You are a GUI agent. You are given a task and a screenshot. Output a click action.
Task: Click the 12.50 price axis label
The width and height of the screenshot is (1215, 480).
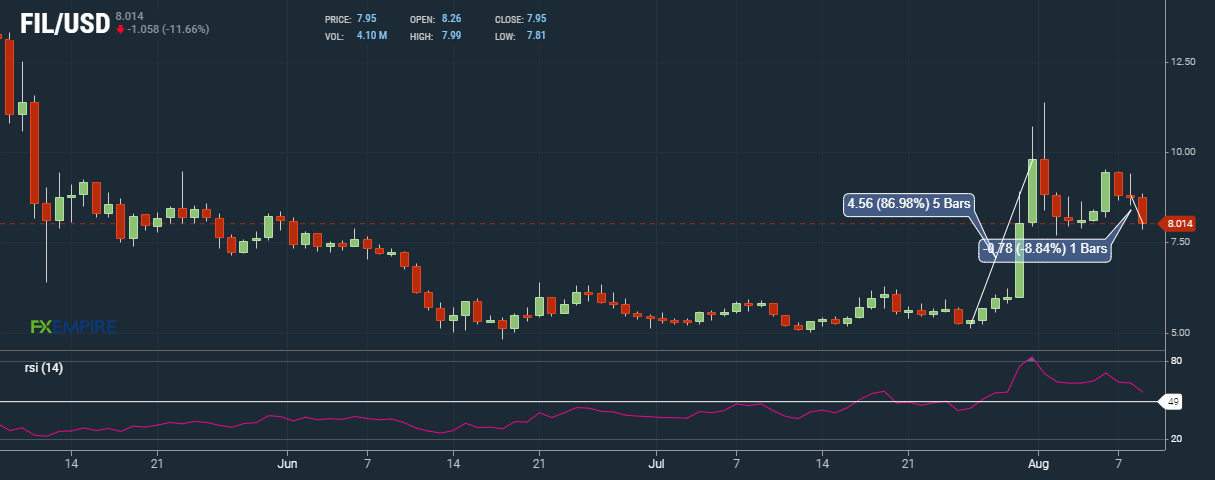(x=1182, y=62)
